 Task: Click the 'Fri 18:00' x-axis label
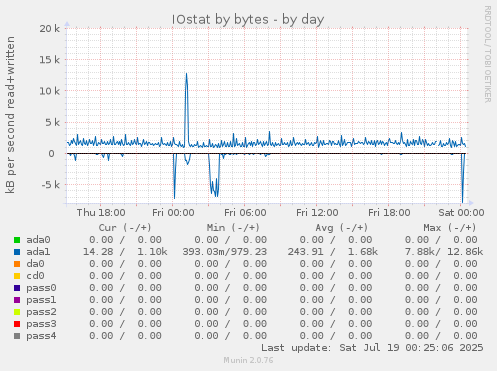click(389, 213)
